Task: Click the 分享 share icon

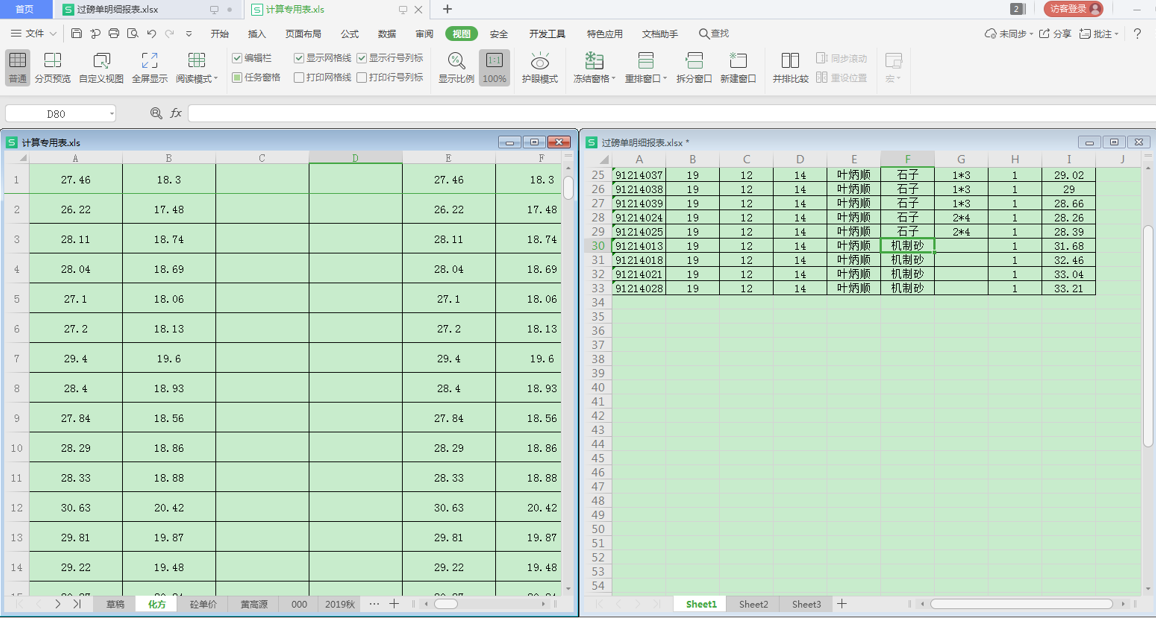Action: [x=1055, y=33]
